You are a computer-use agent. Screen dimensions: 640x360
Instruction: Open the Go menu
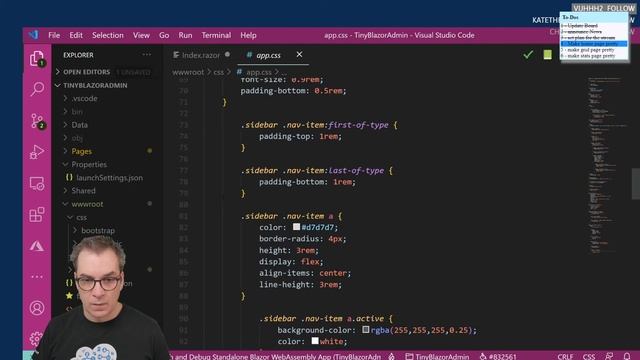164,35
